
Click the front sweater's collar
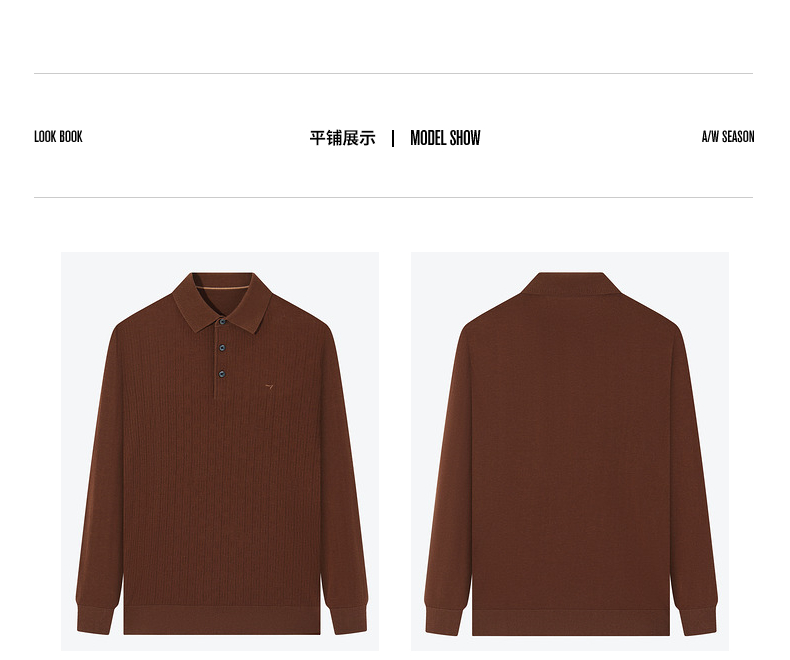pos(222,302)
